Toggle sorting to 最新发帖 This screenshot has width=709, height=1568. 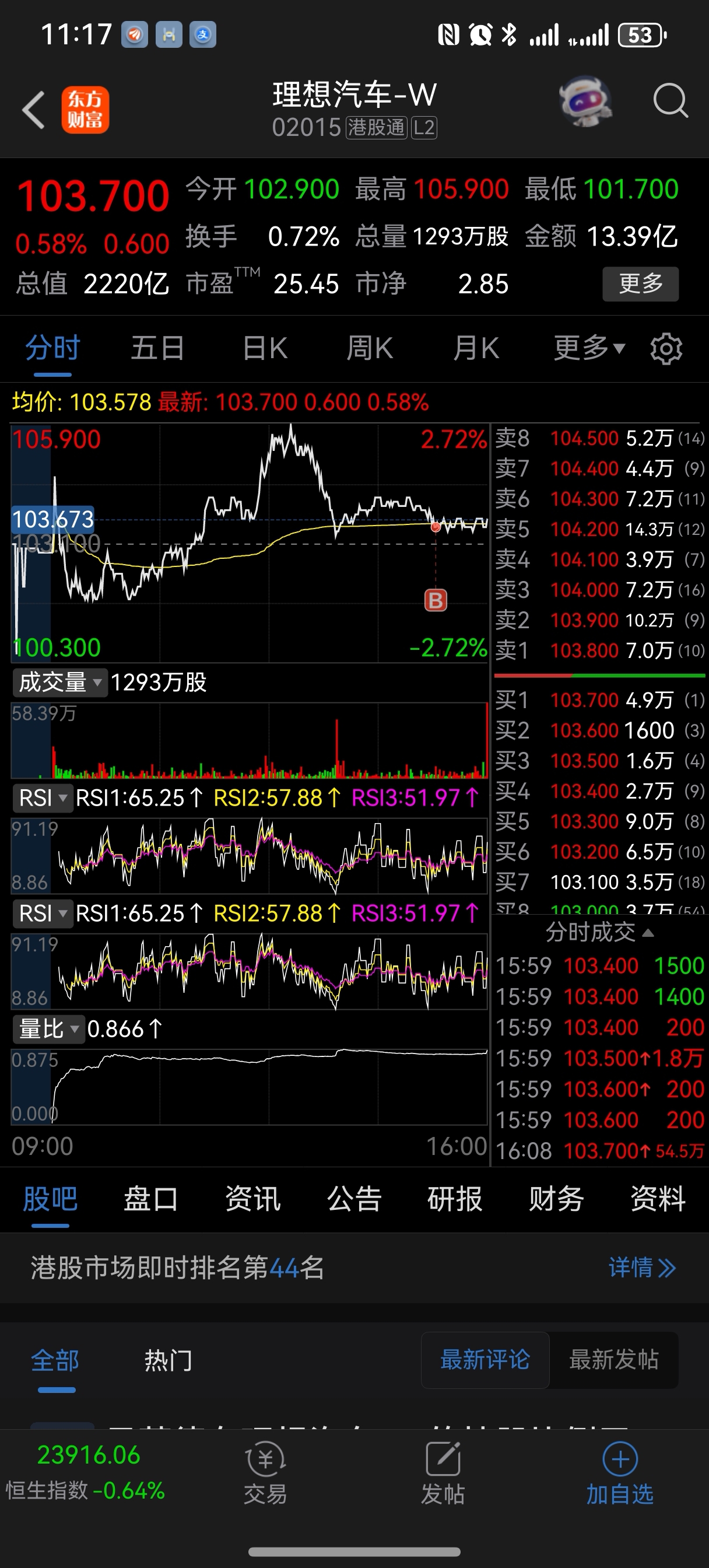point(613,1359)
